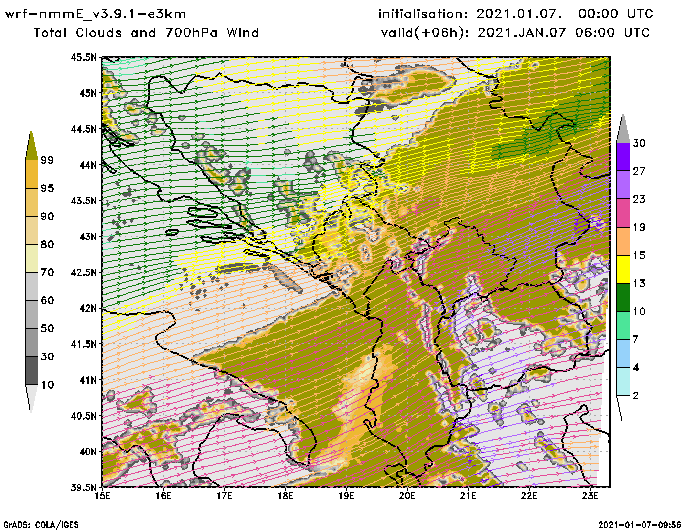Click the model name 'wrf-nmmE_v3.9.1-e3km'
The width and height of the screenshot is (700, 530).
(x=95, y=14)
